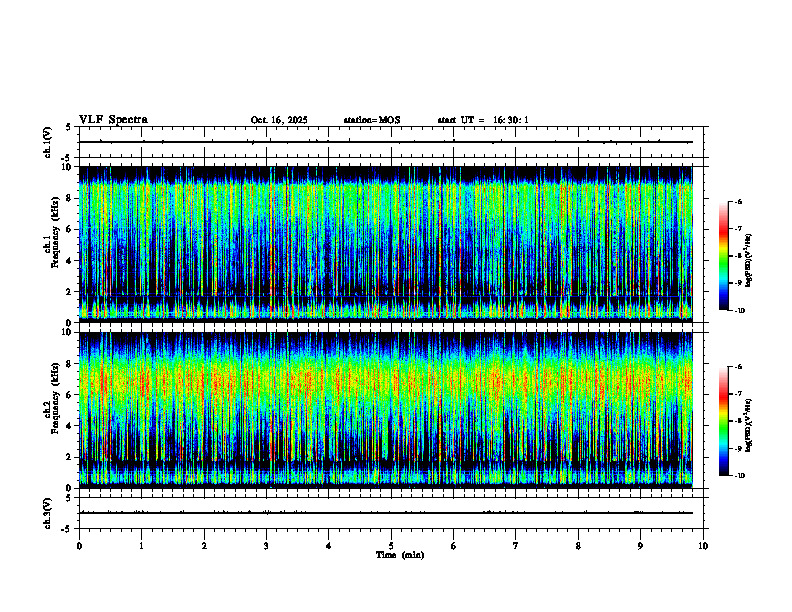Click ch.1(V) axis tick label "5"
This screenshot has width=792, height=612.
[x=70, y=127]
